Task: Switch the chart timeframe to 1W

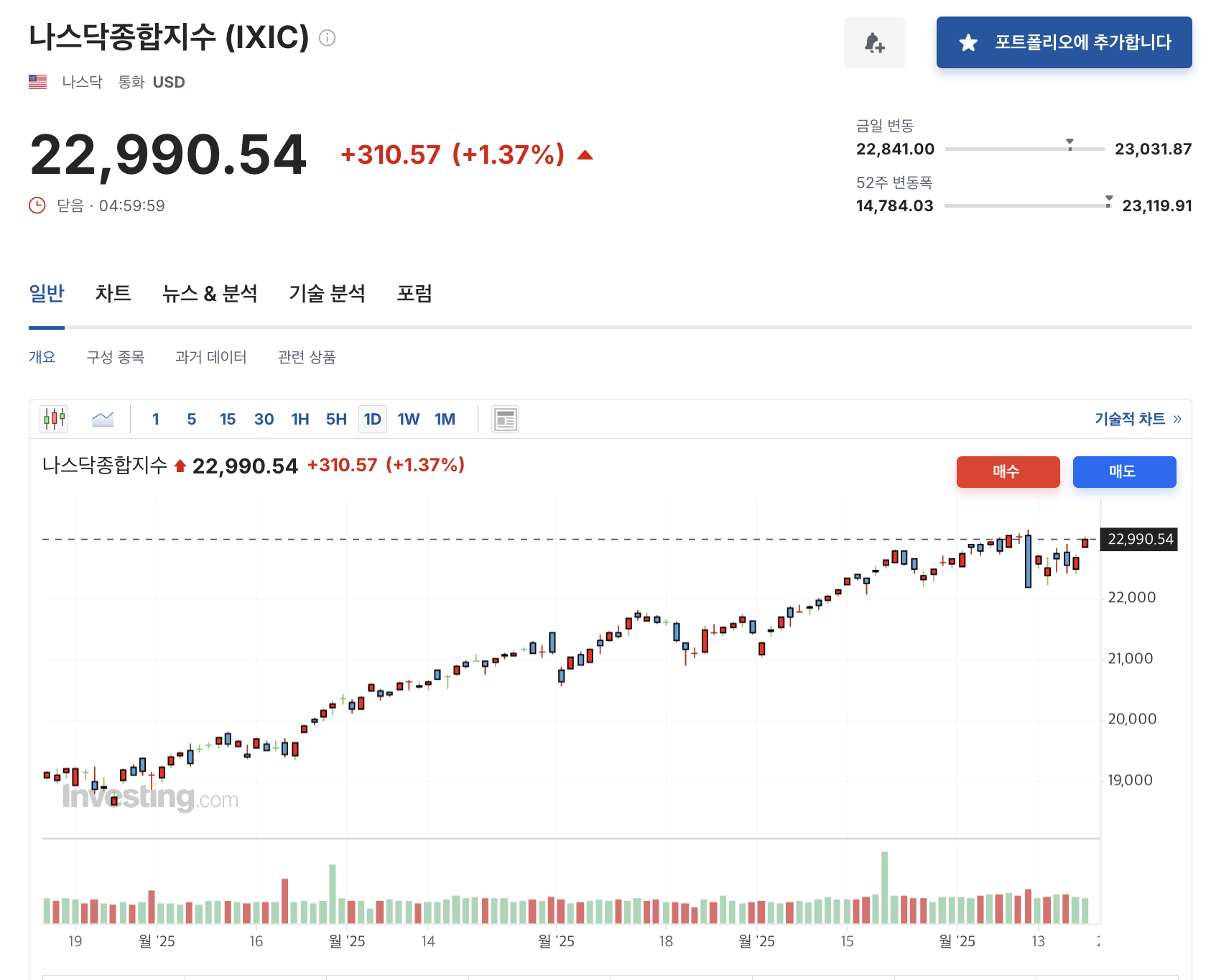Action: click(x=408, y=419)
